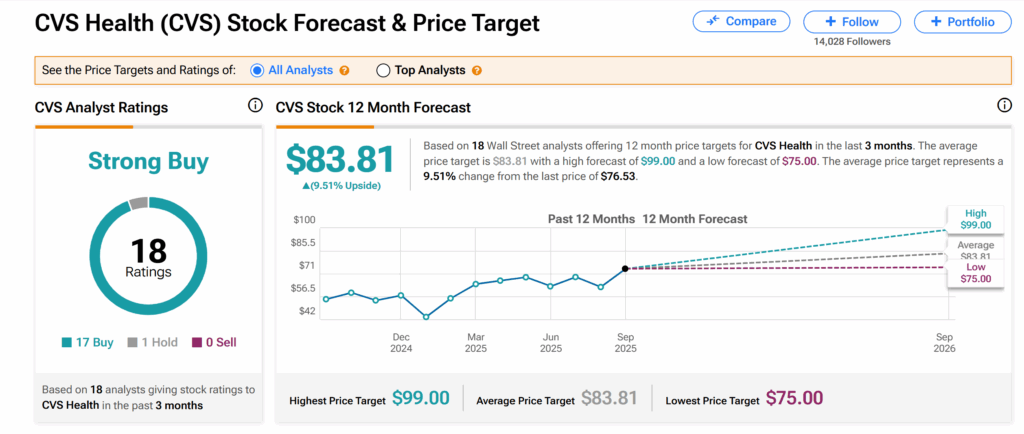Click last price $76.53 in description
Viewport: 1024px width, 434px height.
point(618,176)
